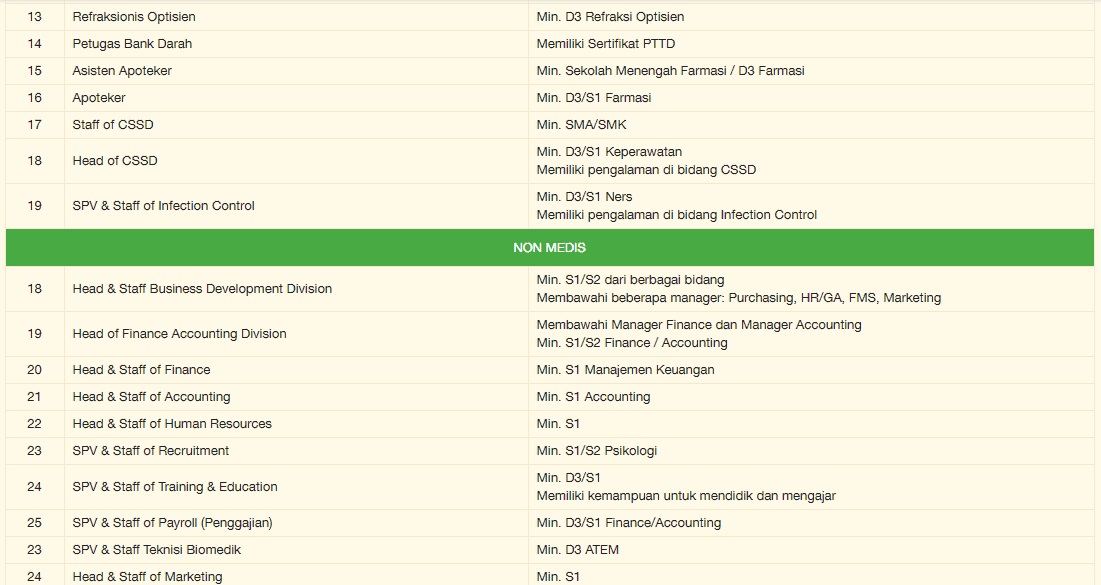Click SPV & Staff of Training & Education
The height and width of the screenshot is (585, 1101).
click(x=175, y=487)
